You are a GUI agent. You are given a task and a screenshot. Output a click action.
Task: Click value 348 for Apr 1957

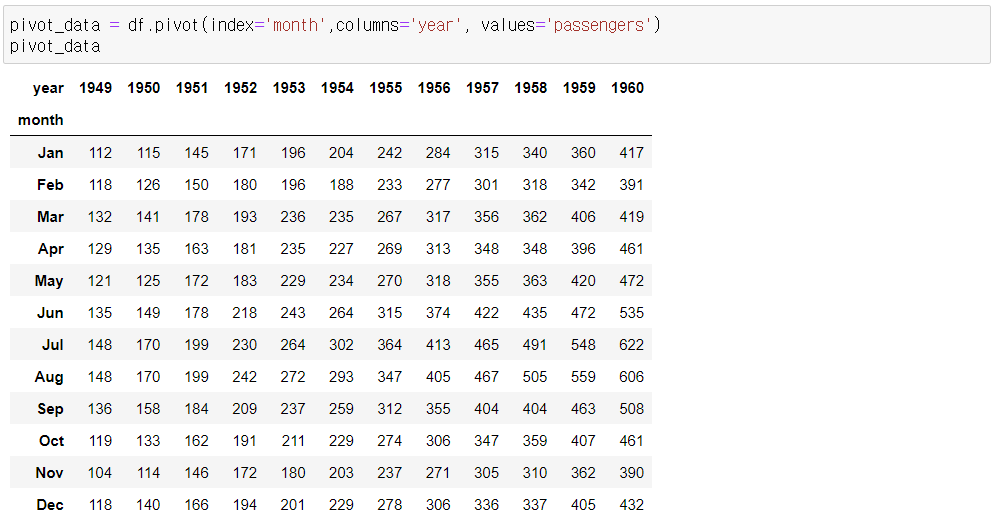click(486, 249)
